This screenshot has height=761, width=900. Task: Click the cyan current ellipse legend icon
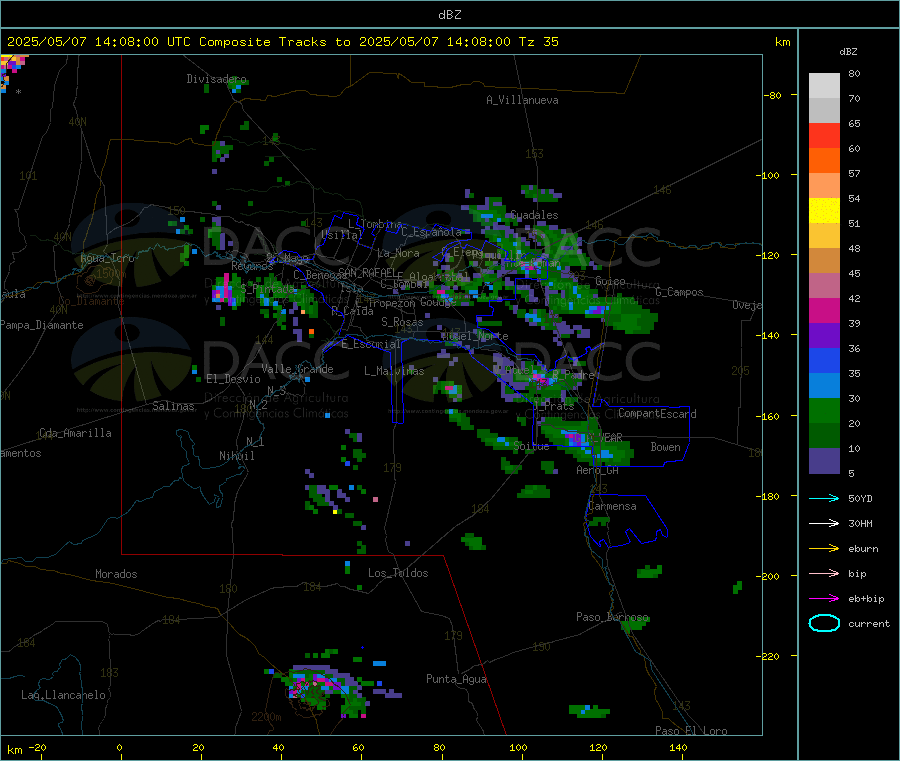tap(824, 623)
